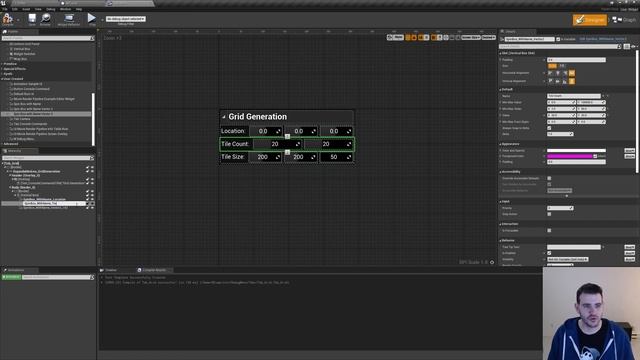Click the Browse toolbar icon
Viewport: 640px width, 360px height.
pyautogui.click(x=45, y=19)
